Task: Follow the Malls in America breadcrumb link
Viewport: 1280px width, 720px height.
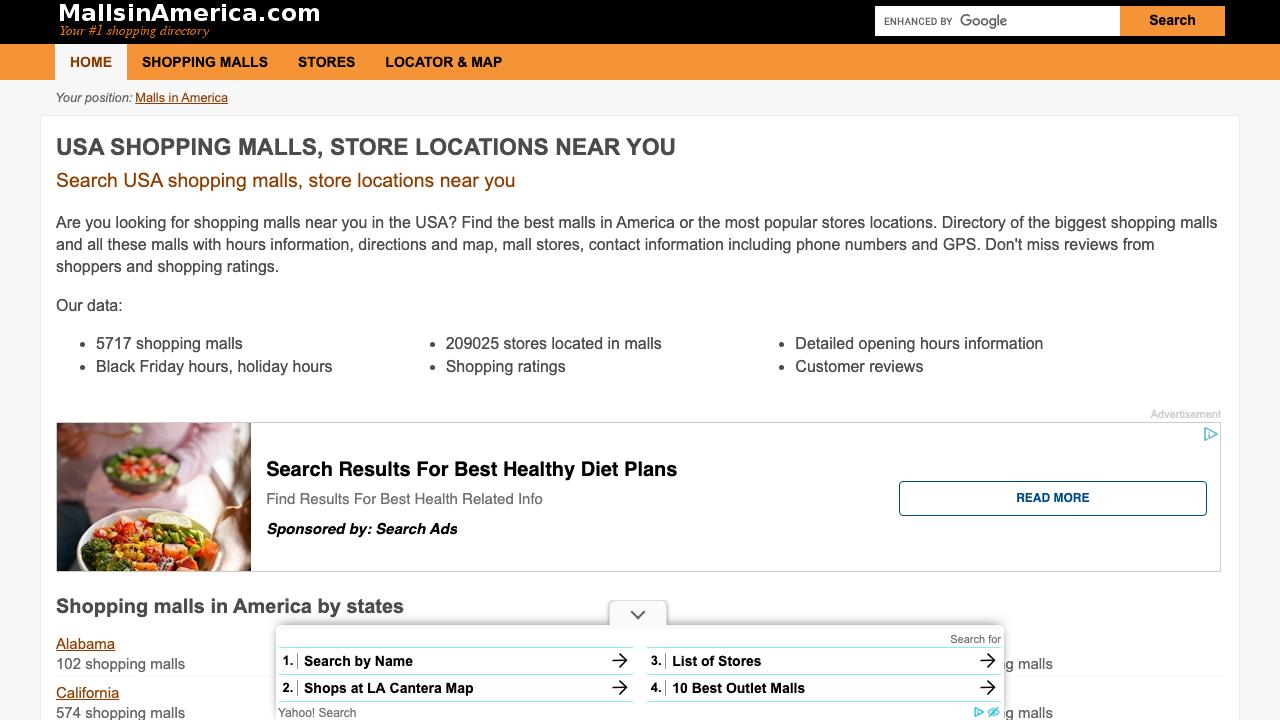Action: pyautogui.click(x=181, y=98)
